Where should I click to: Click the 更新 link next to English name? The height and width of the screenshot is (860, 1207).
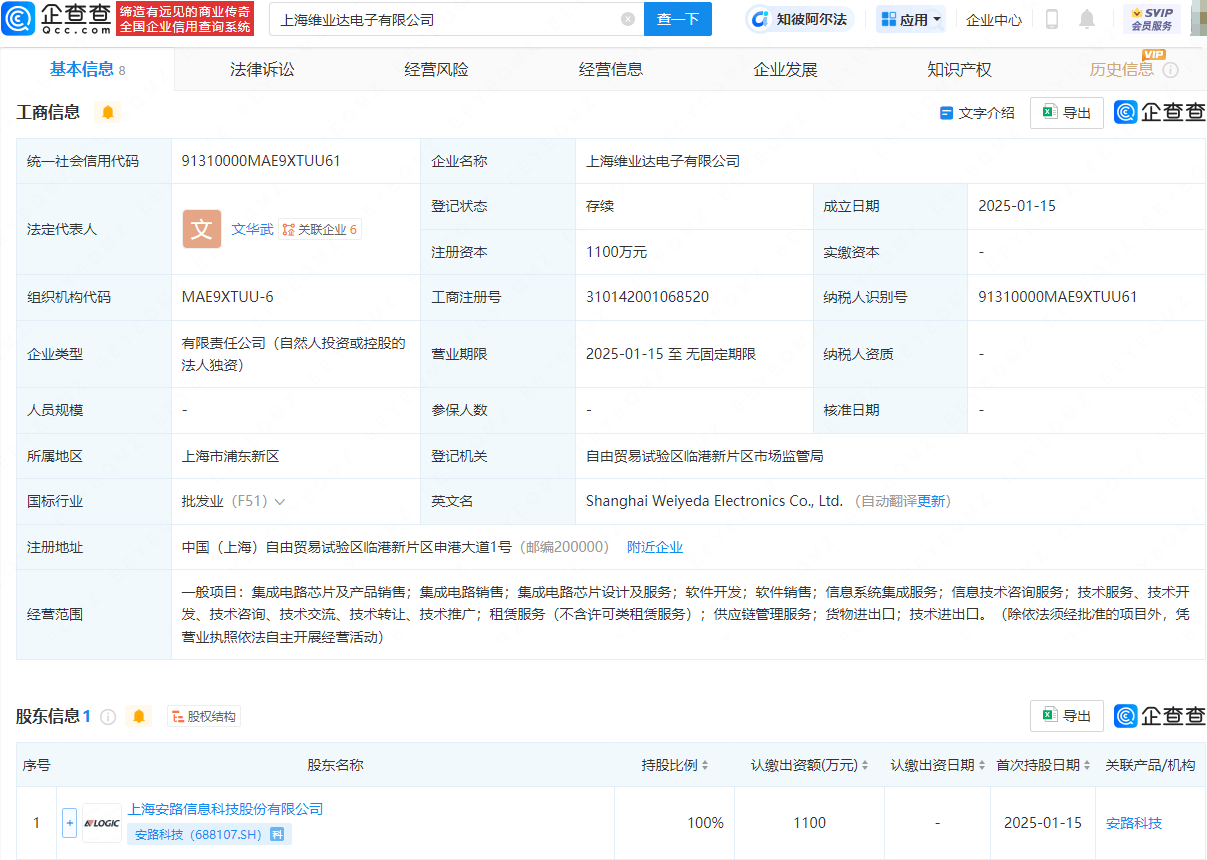click(931, 501)
